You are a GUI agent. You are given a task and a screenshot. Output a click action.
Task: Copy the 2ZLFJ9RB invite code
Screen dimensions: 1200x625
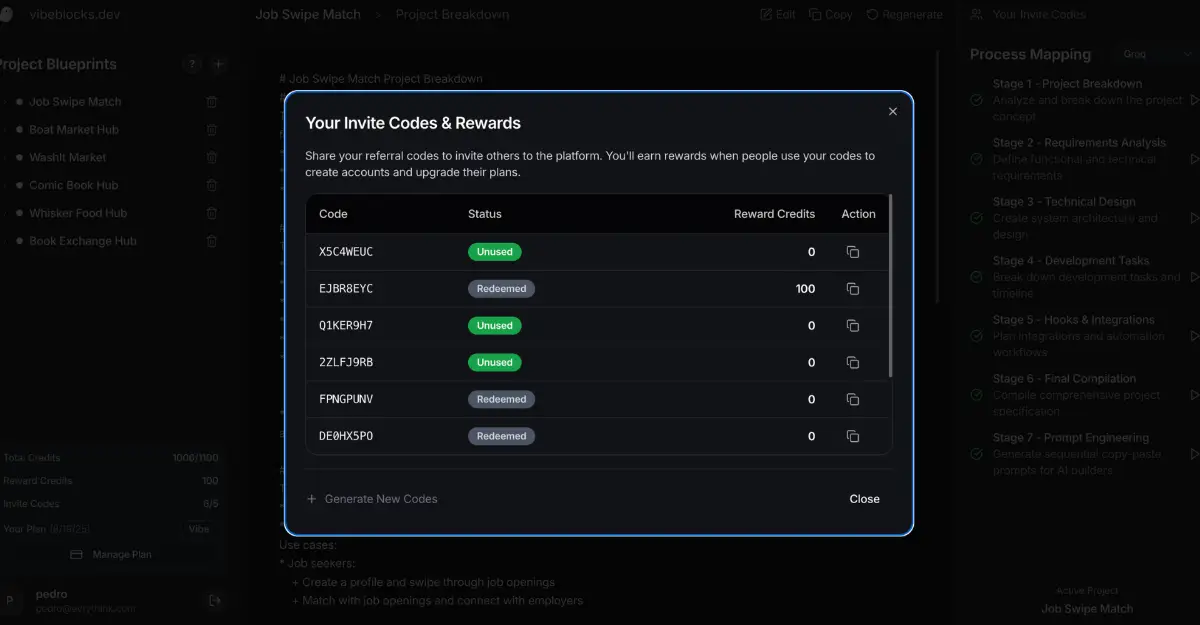point(852,363)
